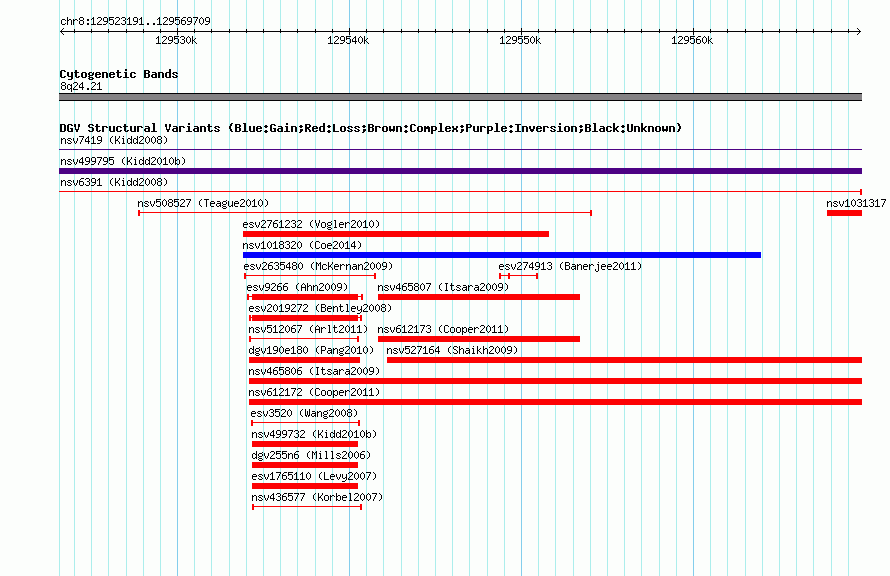Click the esv2761232 (Vogler2010) label
This screenshot has width=890, height=576.
311,224
